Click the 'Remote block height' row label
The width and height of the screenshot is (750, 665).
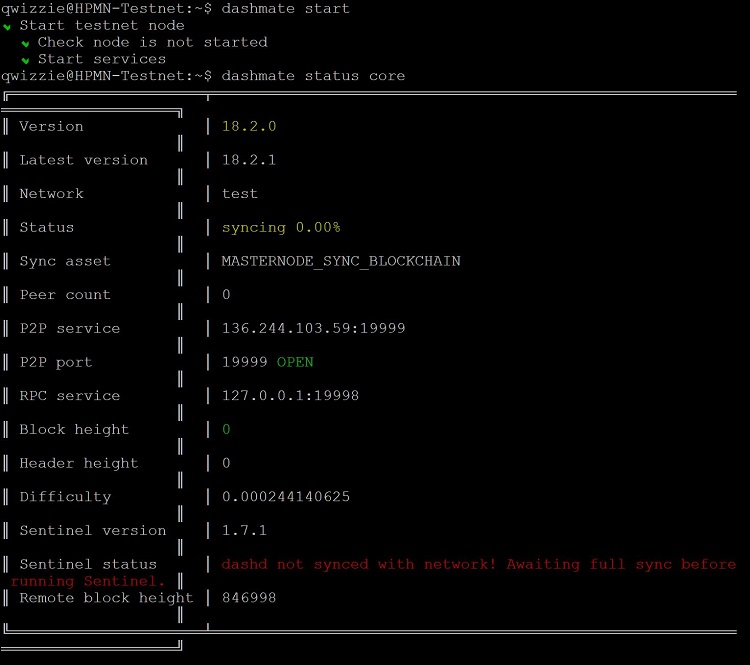tap(106, 598)
